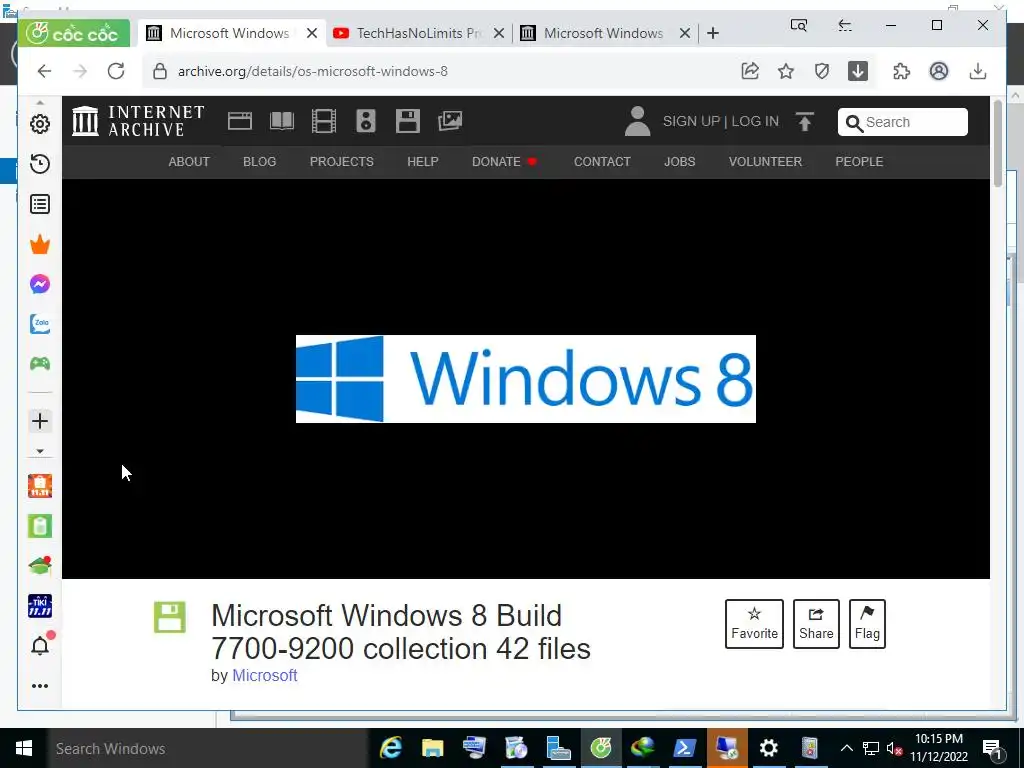Open the Audio speaker icon

tap(366, 121)
